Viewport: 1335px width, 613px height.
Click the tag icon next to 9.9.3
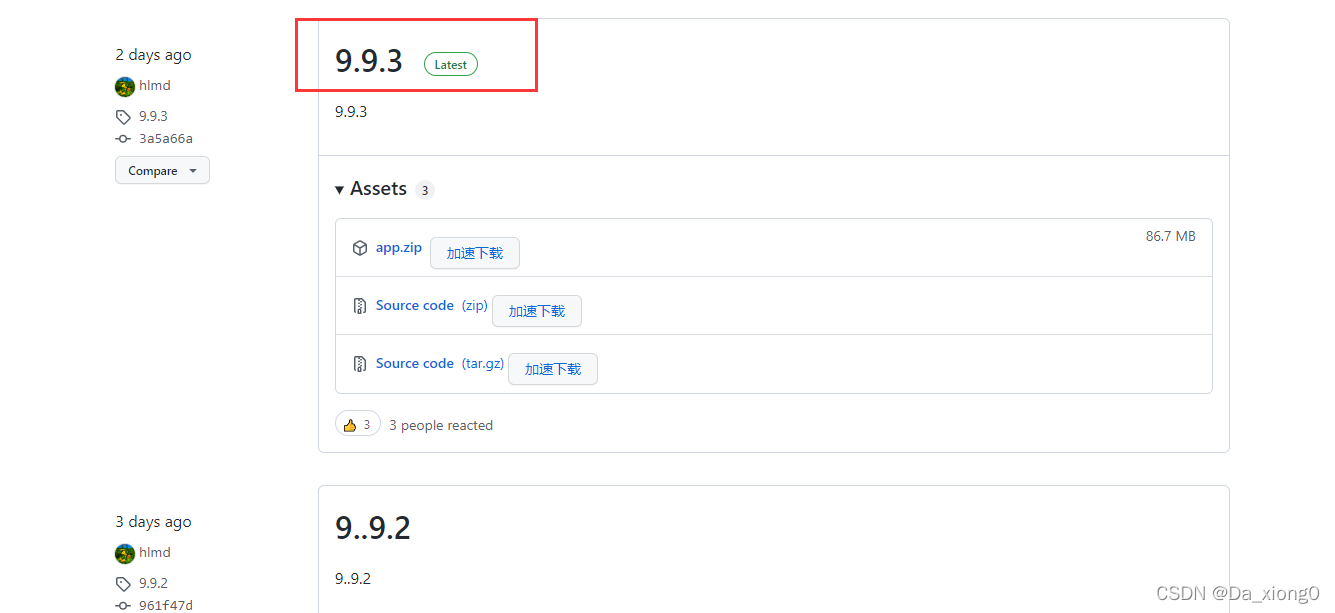[x=124, y=117]
